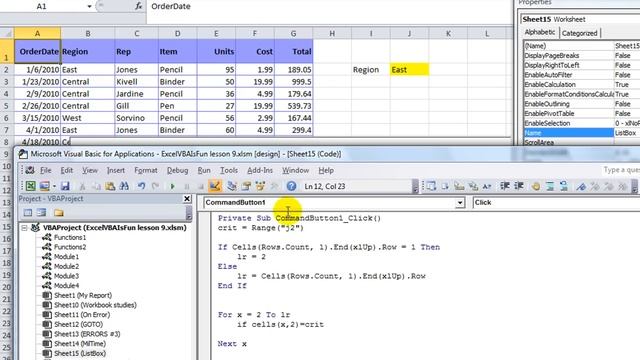Open Edit toolbar options overflow arrow
640x360 pixels.
point(634,187)
